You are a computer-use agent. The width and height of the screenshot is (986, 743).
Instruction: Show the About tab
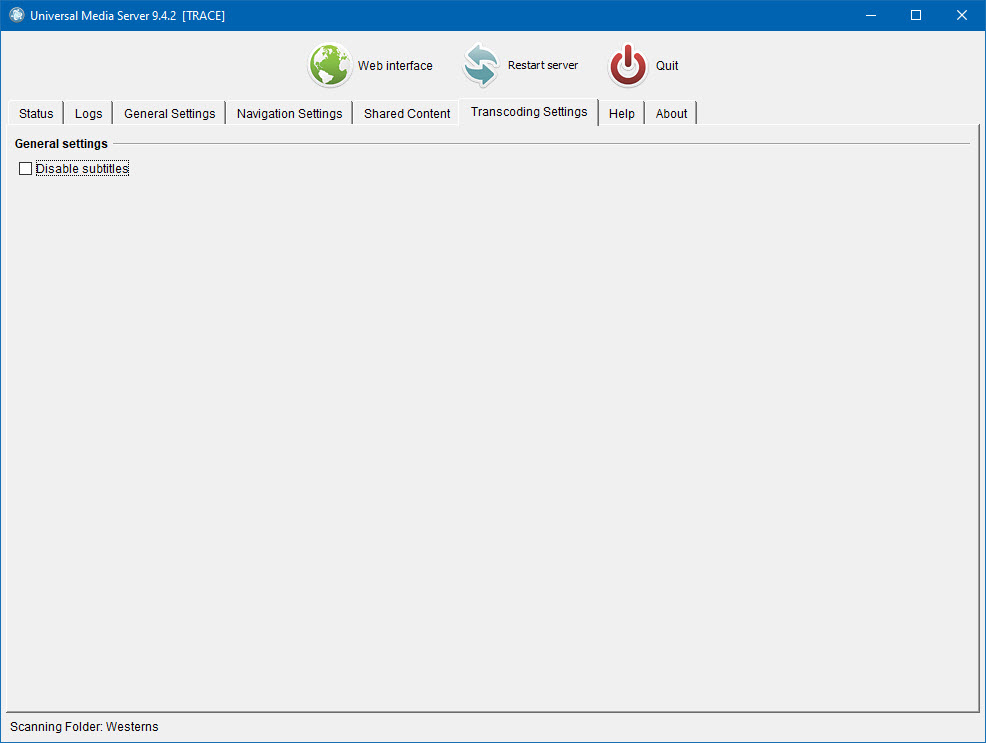671,114
